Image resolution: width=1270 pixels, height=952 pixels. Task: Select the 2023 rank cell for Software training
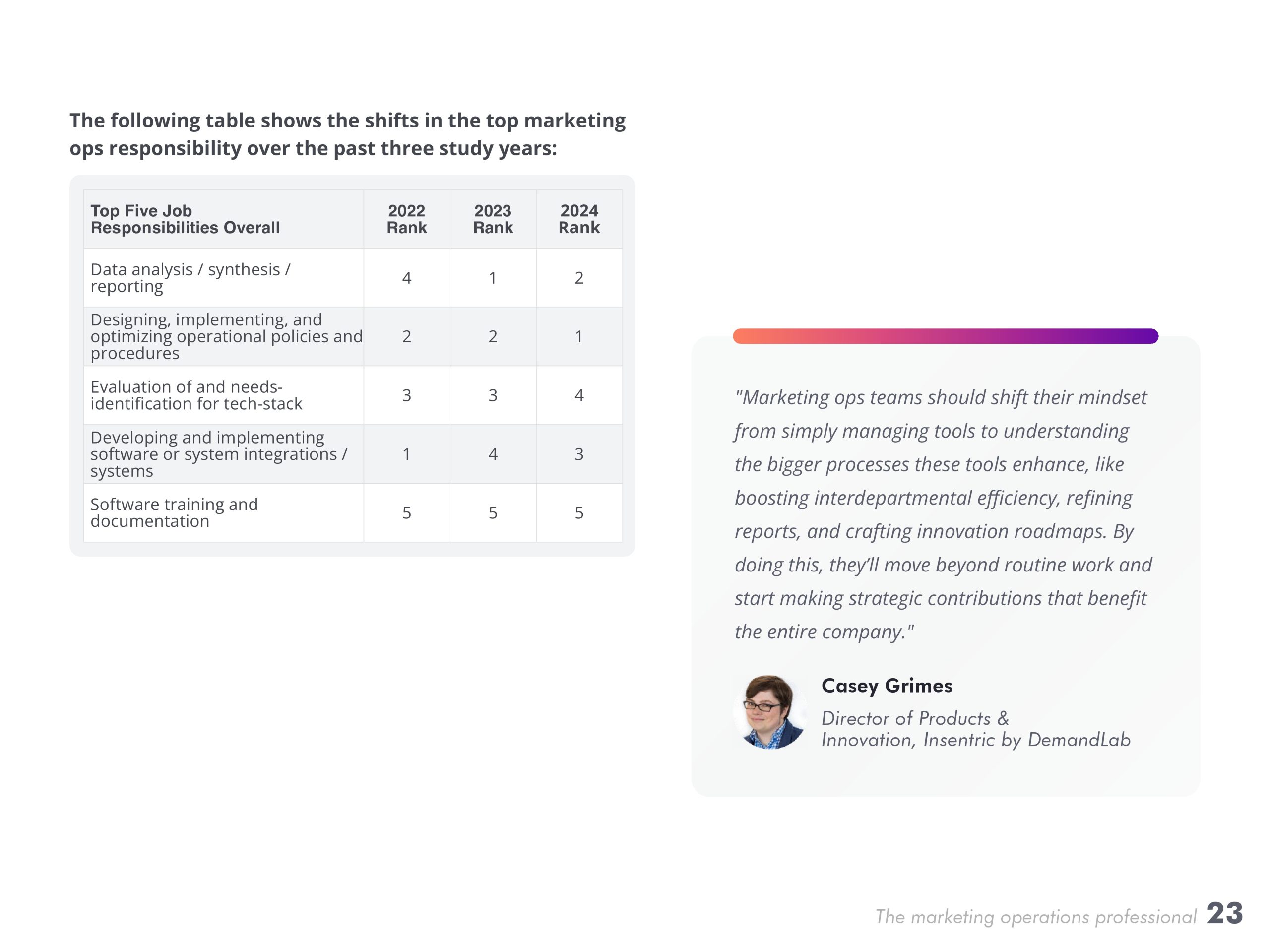coord(493,513)
